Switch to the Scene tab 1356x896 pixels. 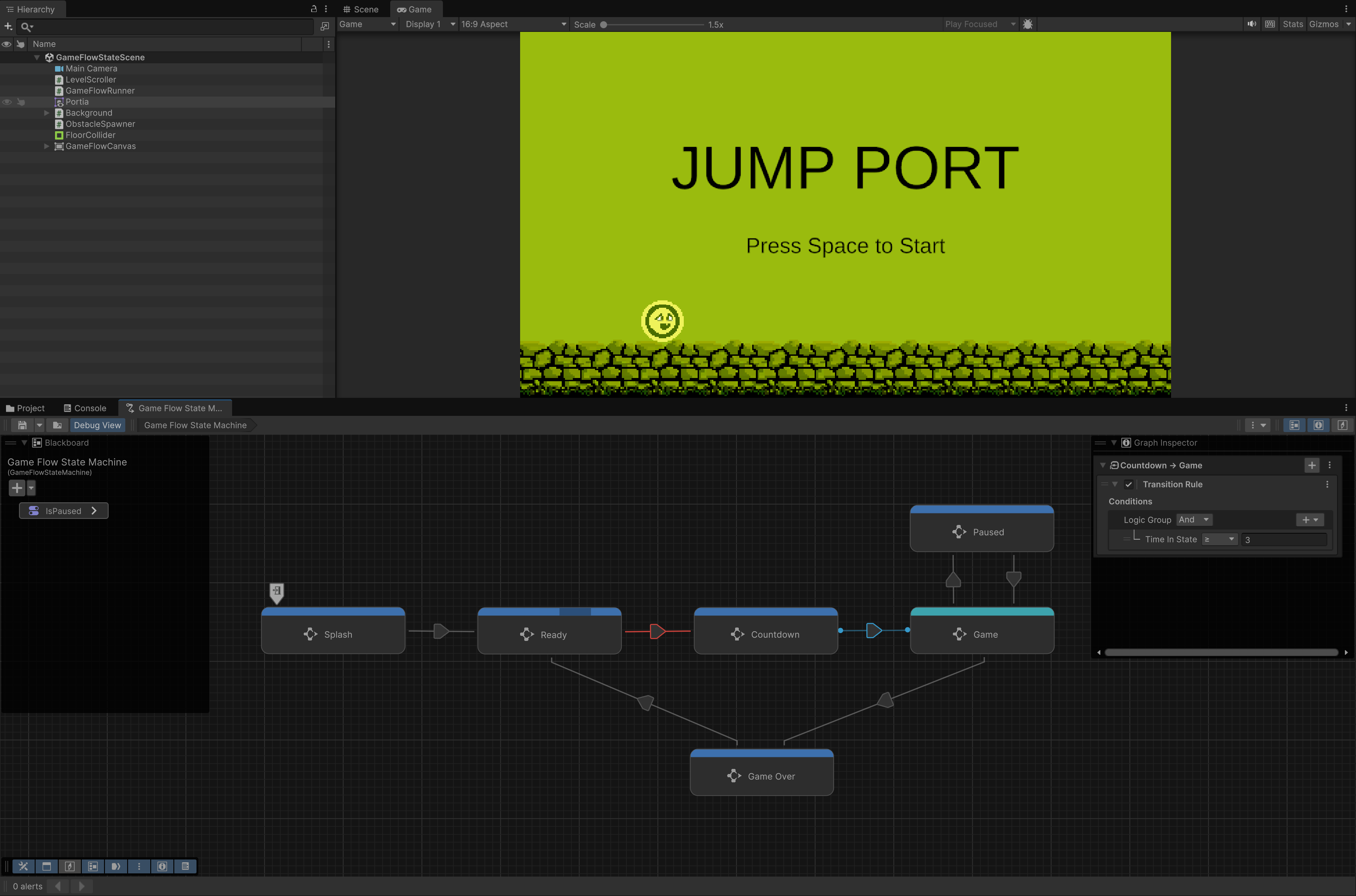(x=361, y=9)
